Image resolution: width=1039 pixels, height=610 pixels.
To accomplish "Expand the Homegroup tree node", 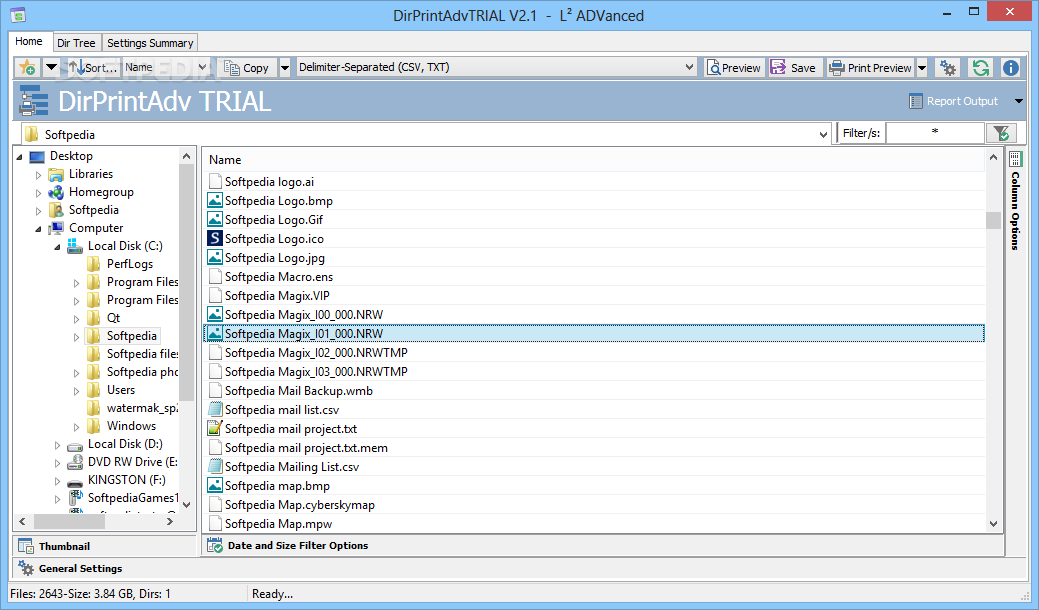I will (38, 193).
